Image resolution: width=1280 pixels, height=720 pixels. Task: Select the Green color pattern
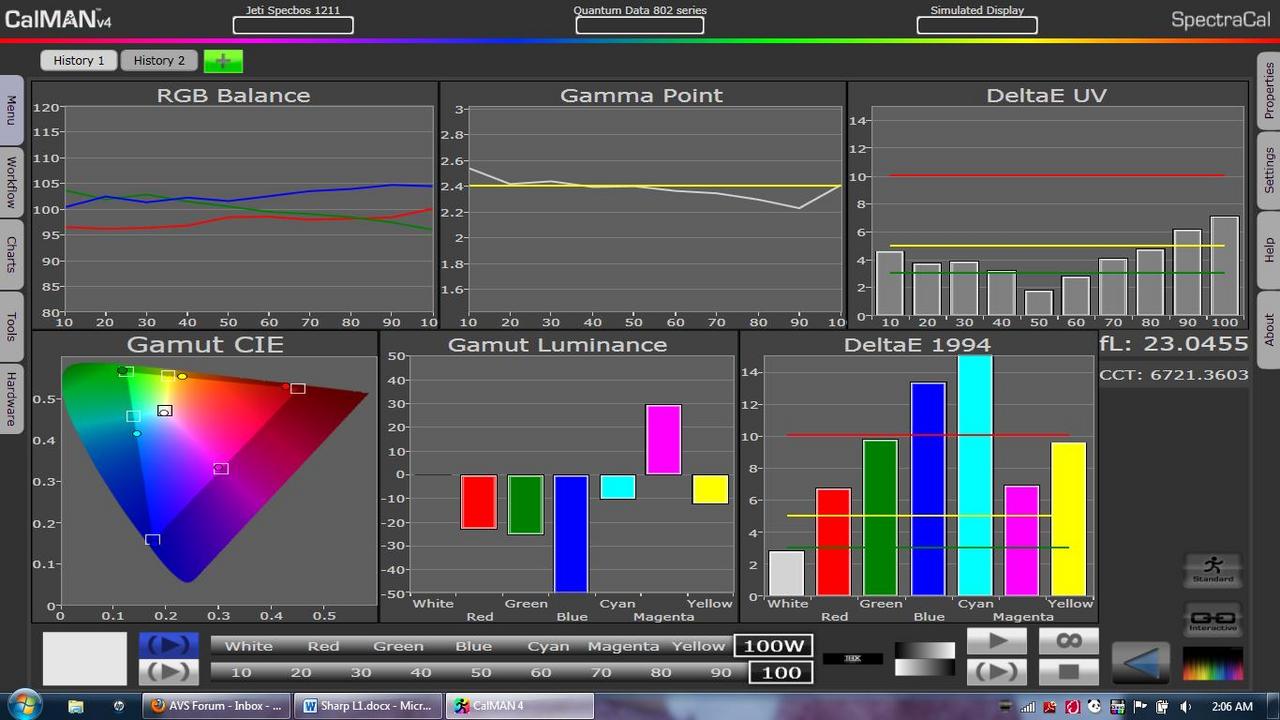tap(398, 646)
